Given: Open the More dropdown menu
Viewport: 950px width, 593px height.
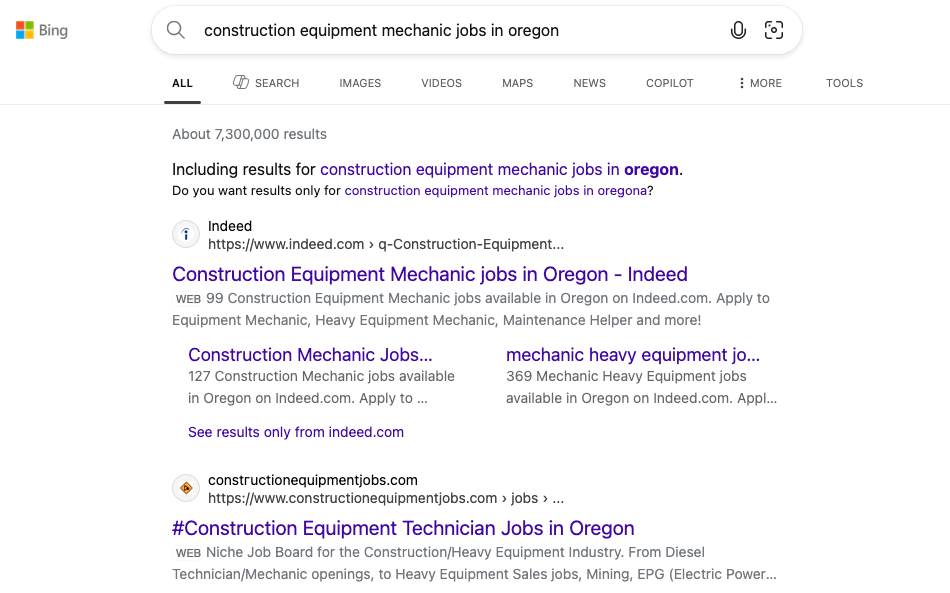Looking at the screenshot, I should (760, 83).
